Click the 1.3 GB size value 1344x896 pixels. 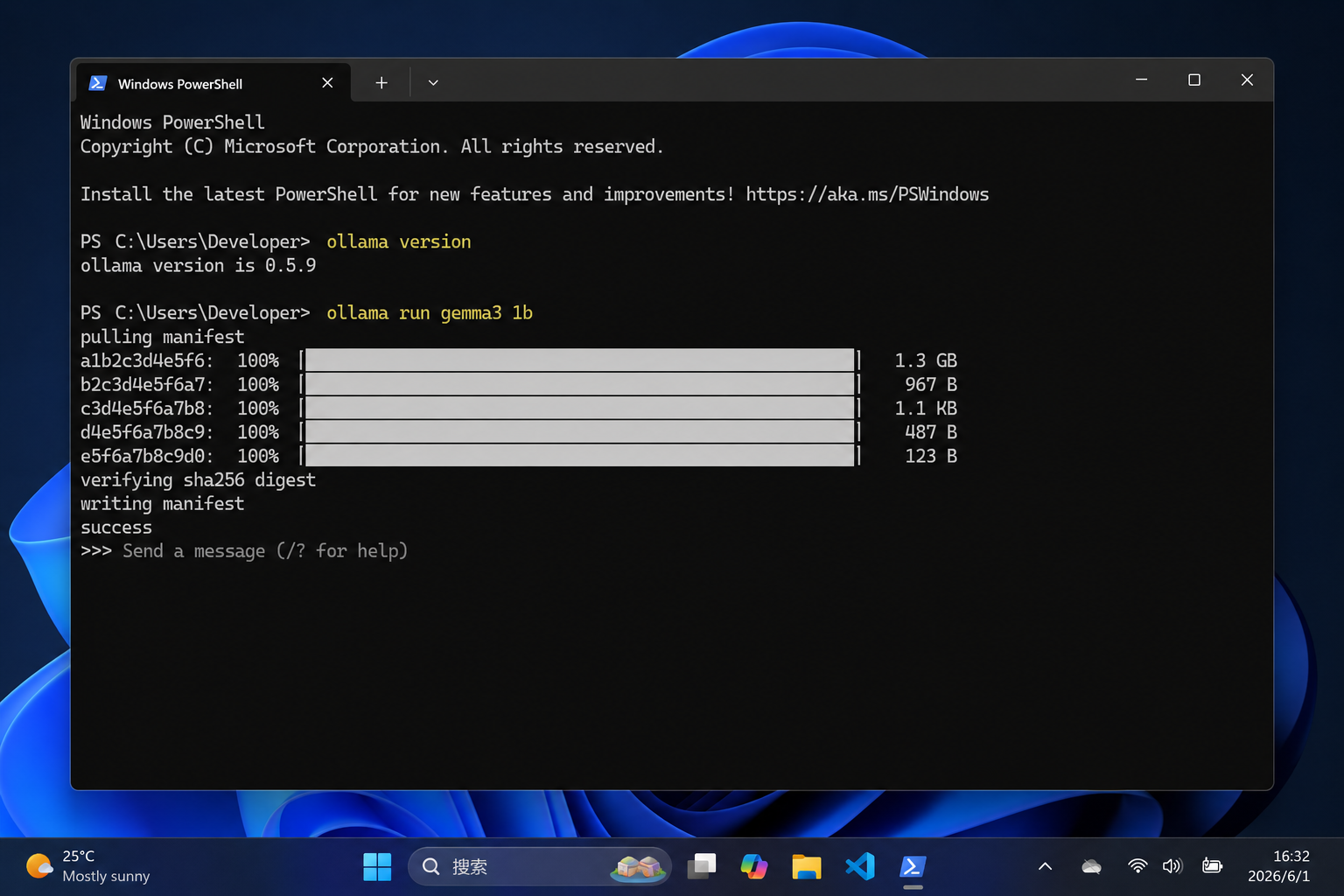click(926, 360)
